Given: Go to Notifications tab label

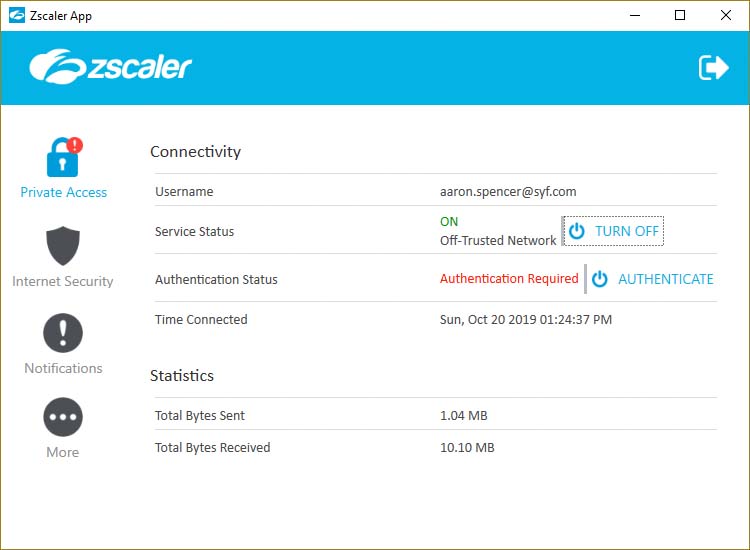Looking at the screenshot, I should pos(63,368).
